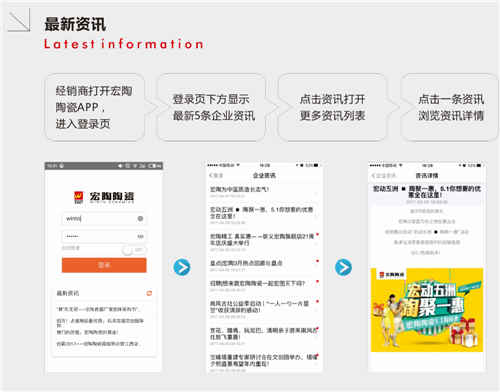Screen dimensions: 500x392
Task: Click the Wi-Fi icon in the Android status bar
Action: click(x=135, y=166)
